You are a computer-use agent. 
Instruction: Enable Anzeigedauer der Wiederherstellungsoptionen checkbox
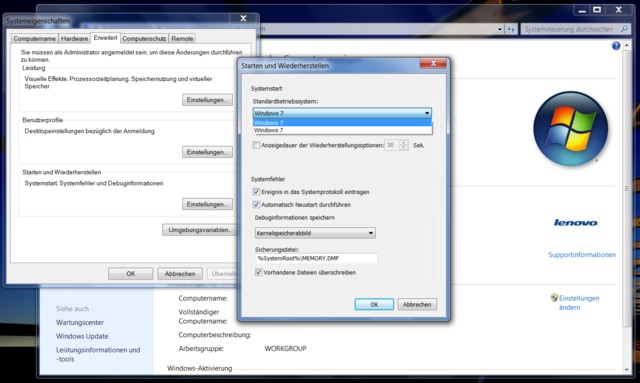click(256, 145)
